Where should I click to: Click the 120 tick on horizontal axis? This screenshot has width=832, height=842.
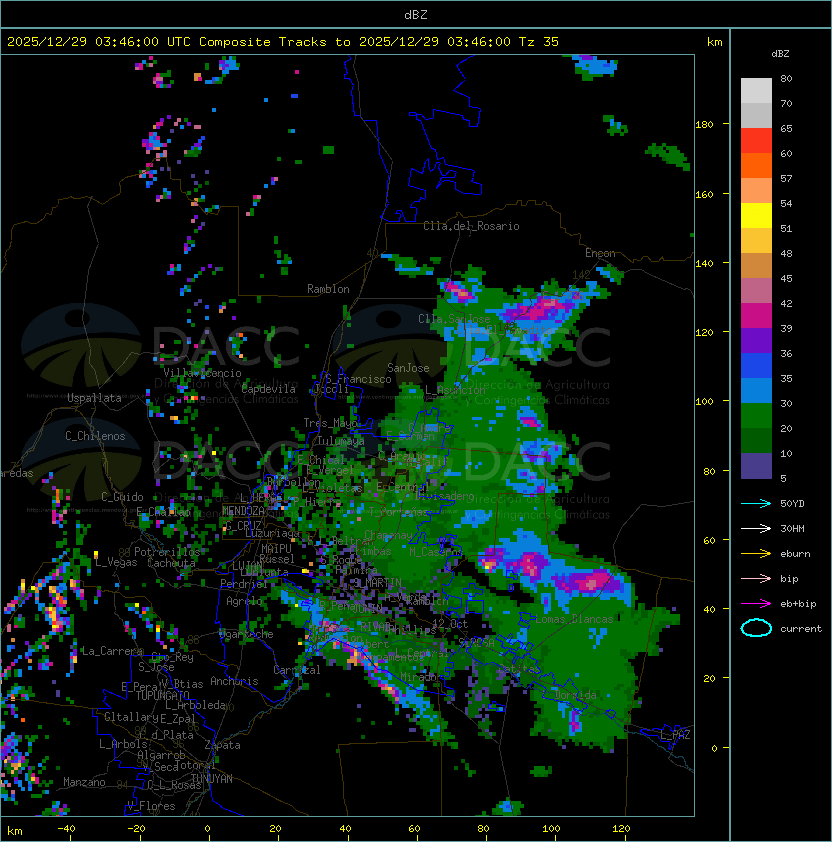(x=621, y=829)
